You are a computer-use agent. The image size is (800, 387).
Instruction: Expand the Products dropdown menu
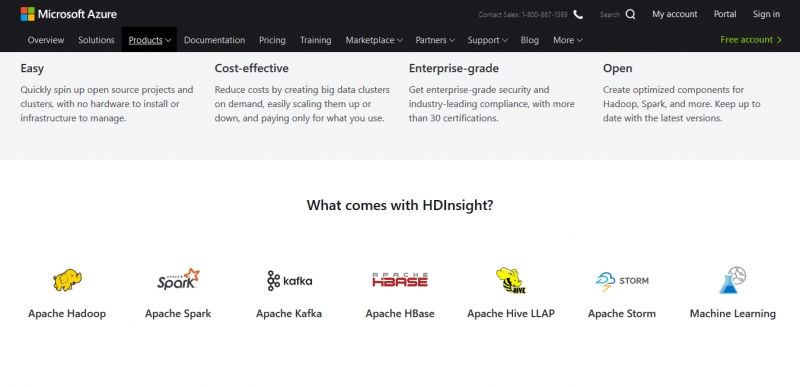pos(149,40)
